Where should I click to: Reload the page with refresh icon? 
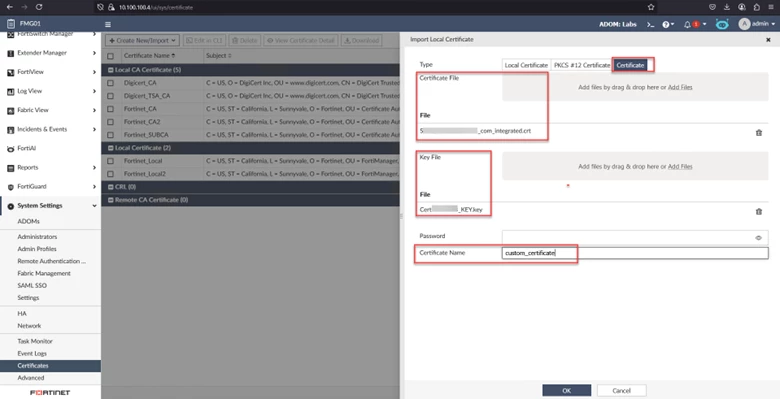[39, 7]
